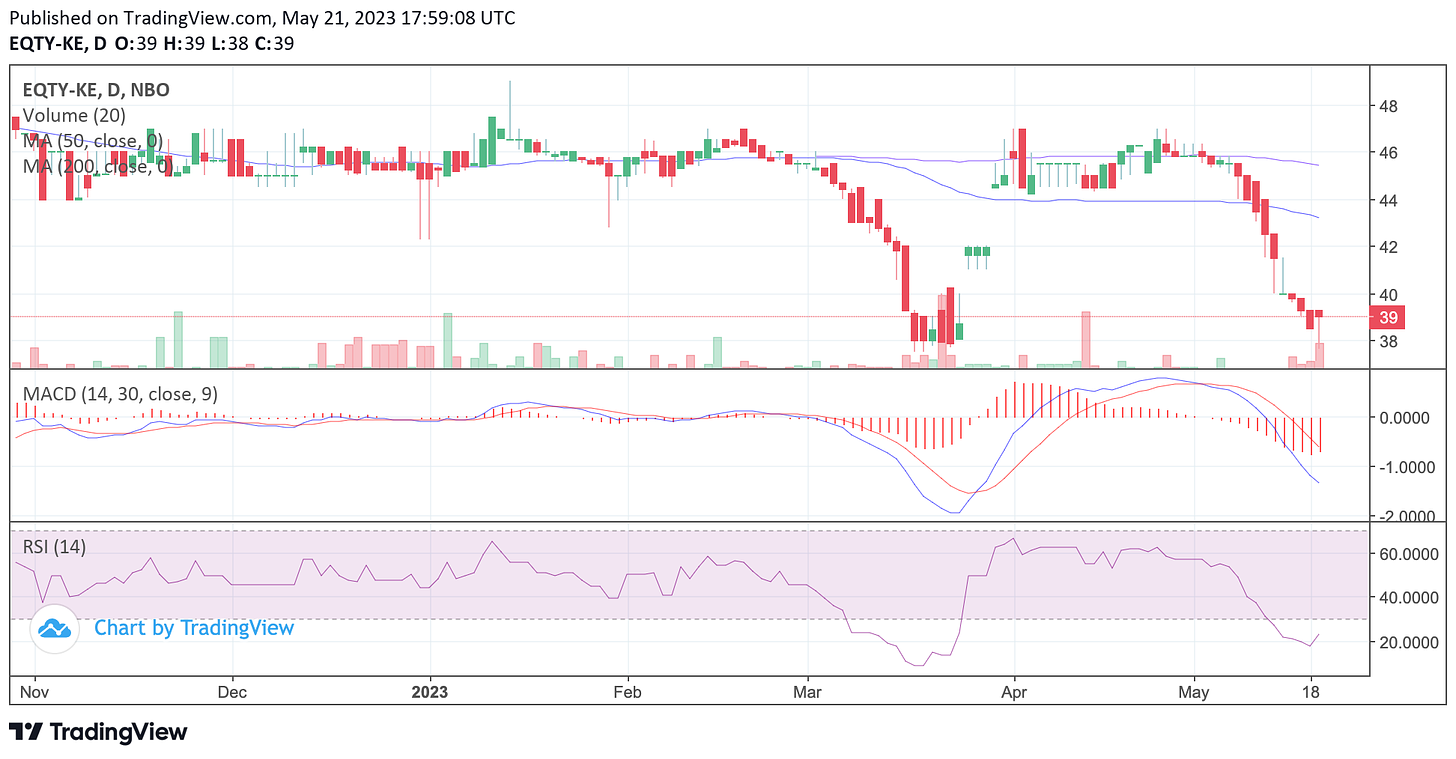Click the 42 price axis label
Viewport: 1456px width, 759px height.
tap(1389, 247)
